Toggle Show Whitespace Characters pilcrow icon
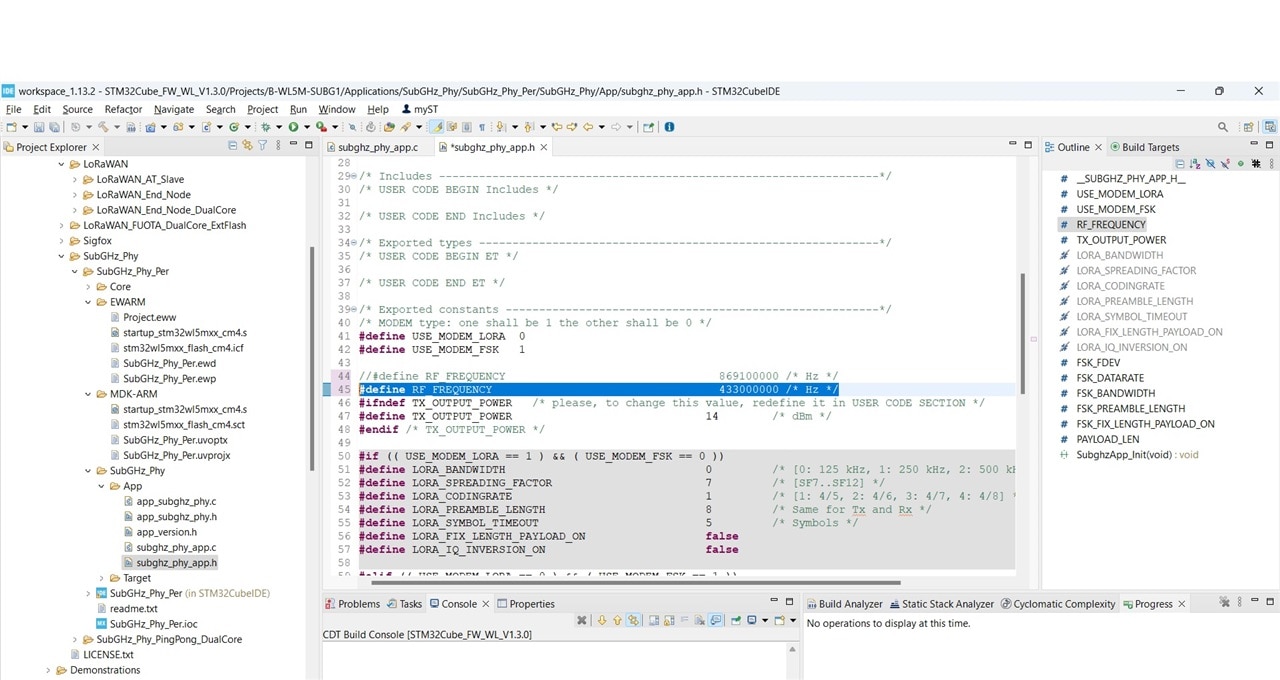This screenshot has height=680, width=1280. [481, 127]
